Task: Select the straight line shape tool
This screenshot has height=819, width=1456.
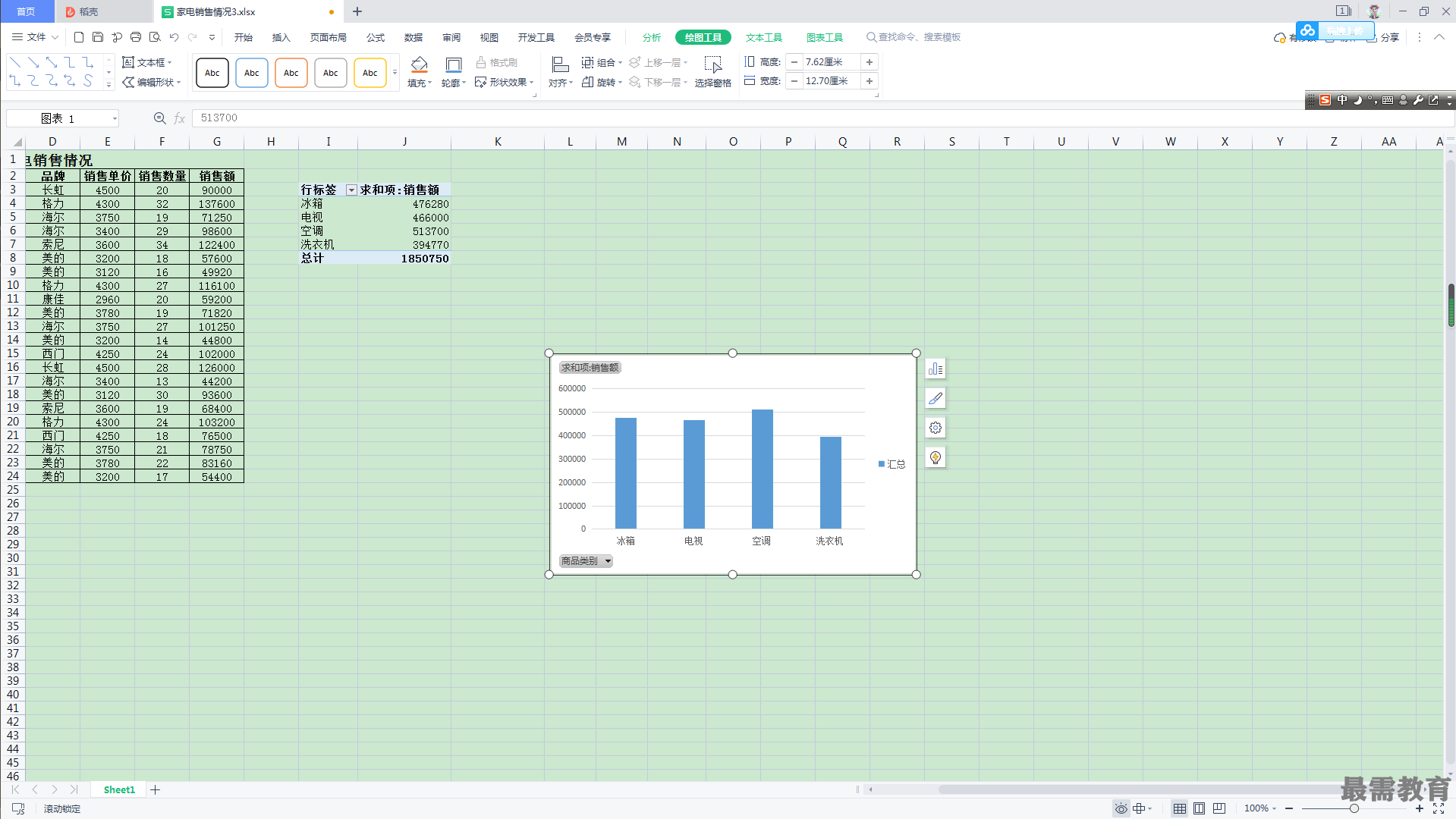Action: tap(15, 62)
